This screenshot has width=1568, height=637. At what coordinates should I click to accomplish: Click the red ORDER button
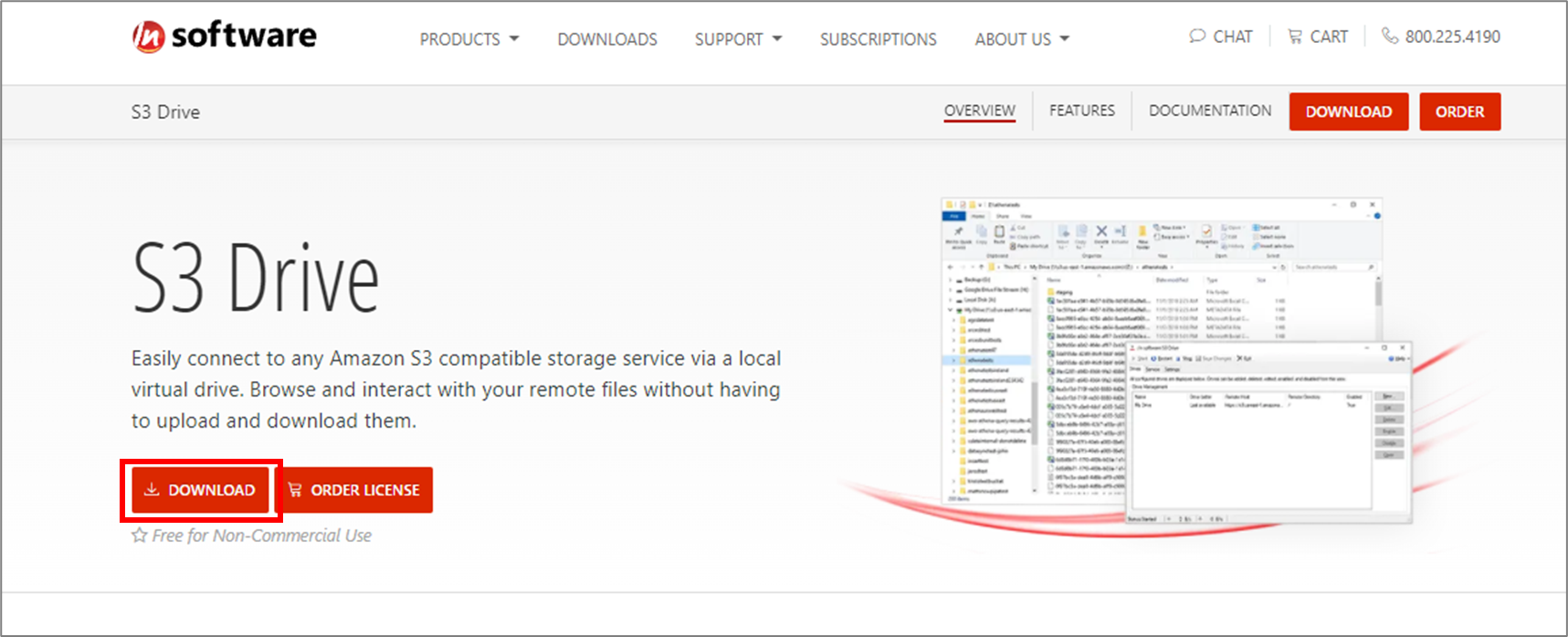tap(1460, 111)
